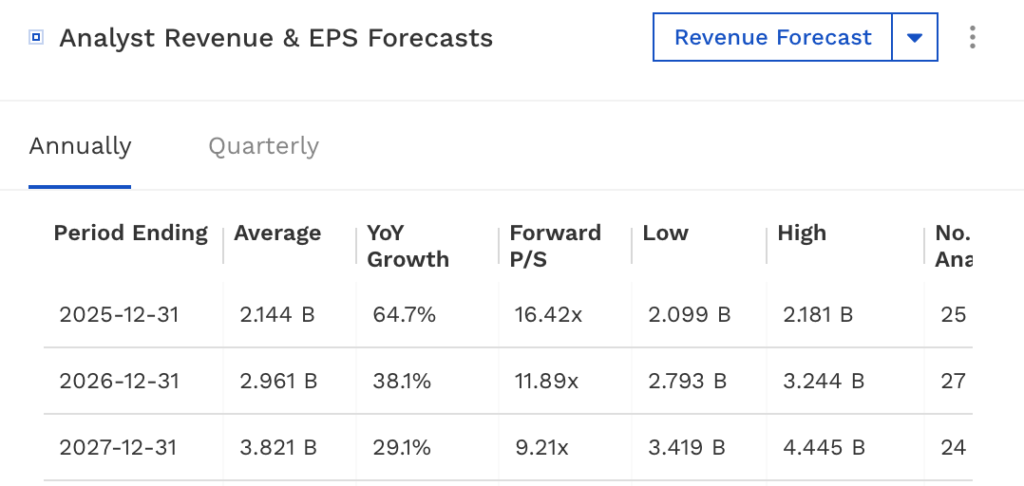Select the Annually tab
1024x486 pixels.
click(x=80, y=146)
